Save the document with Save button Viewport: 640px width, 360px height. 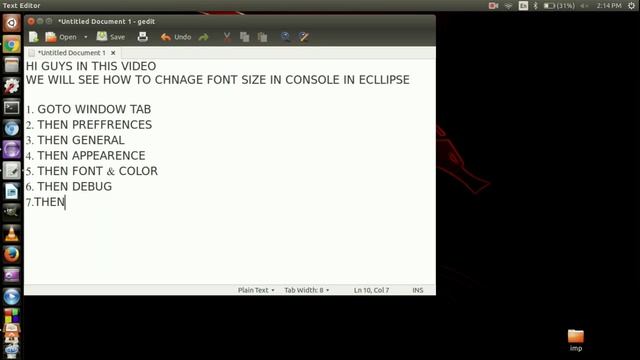click(111, 37)
